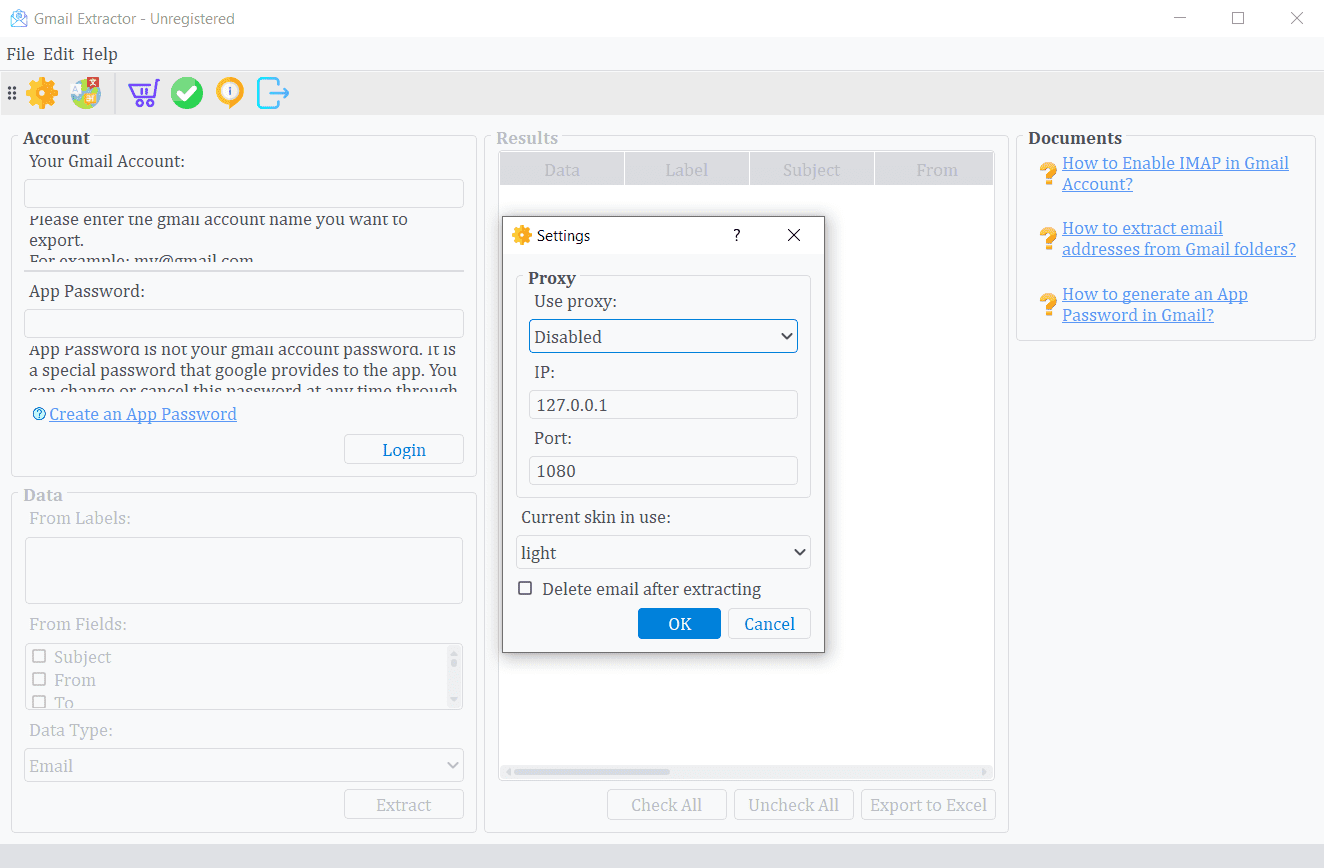Toggle 'Delete email after extracting' checkbox
Viewport: 1324px width, 868px height.
coord(525,588)
